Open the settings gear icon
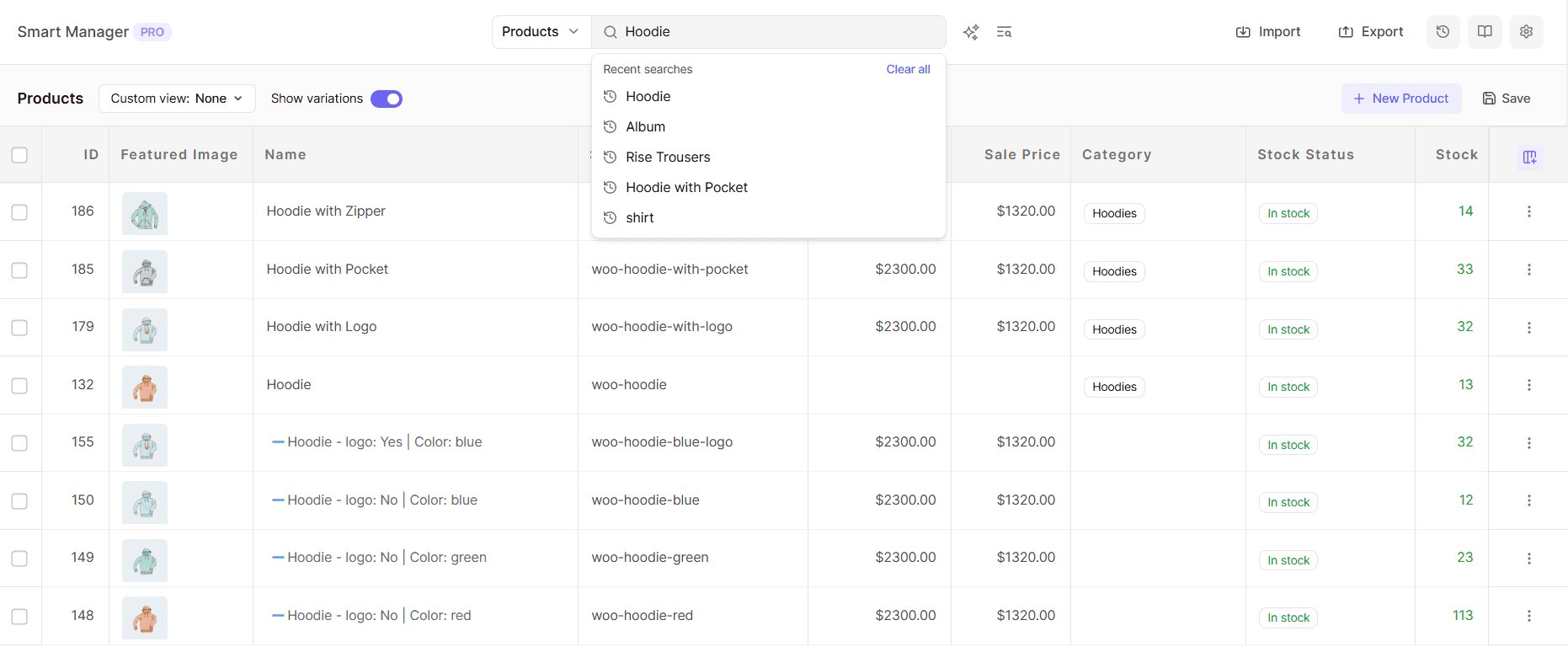 (1526, 32)
